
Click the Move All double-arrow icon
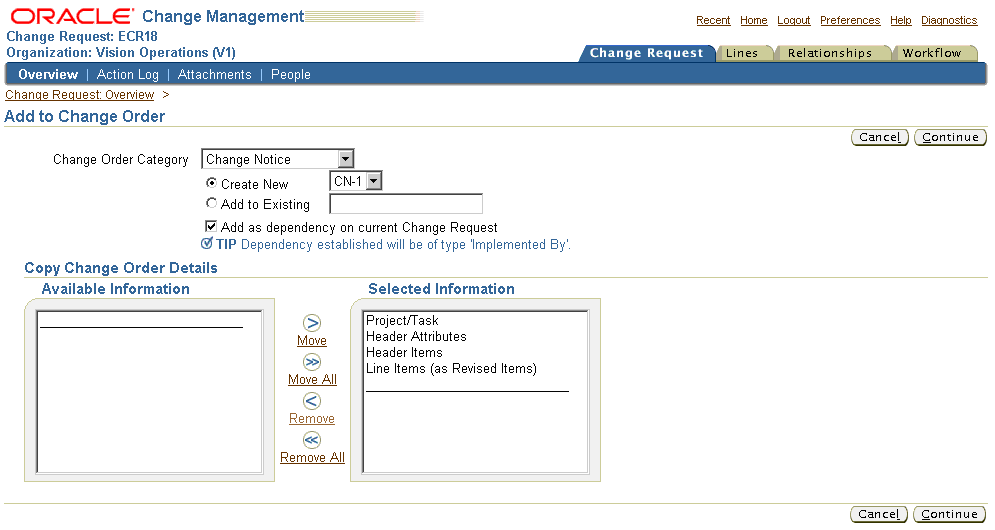click(x=312, y=362)
